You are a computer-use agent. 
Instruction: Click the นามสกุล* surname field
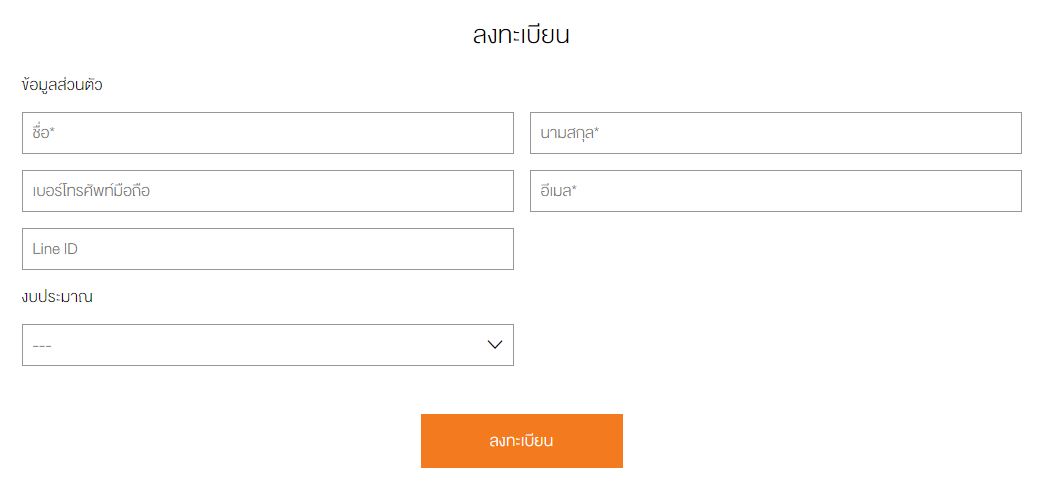point(775,133)
